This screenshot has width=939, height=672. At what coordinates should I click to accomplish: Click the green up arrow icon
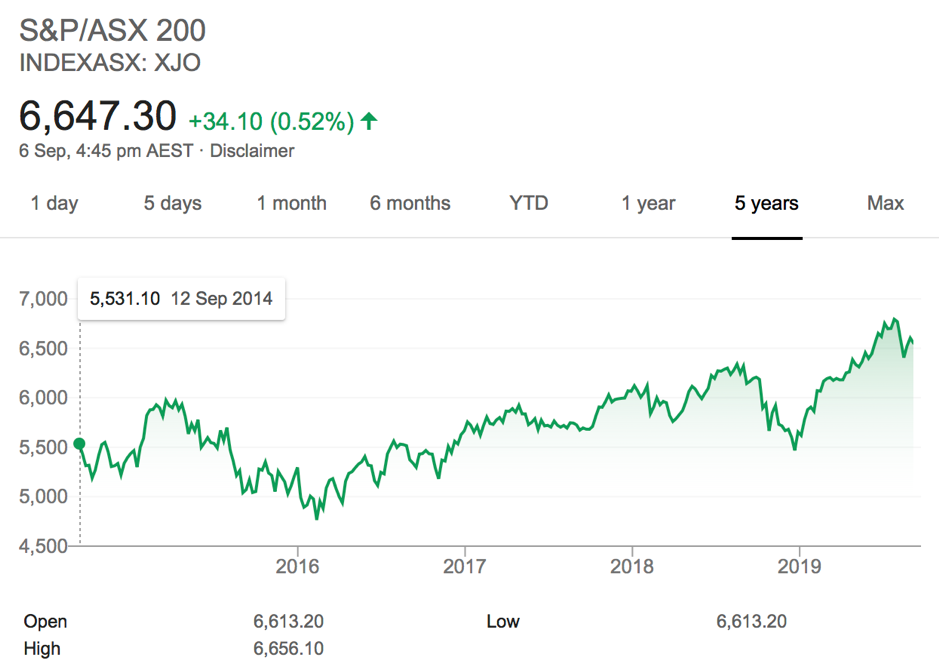pyautogui.click(x=369, y=122)
